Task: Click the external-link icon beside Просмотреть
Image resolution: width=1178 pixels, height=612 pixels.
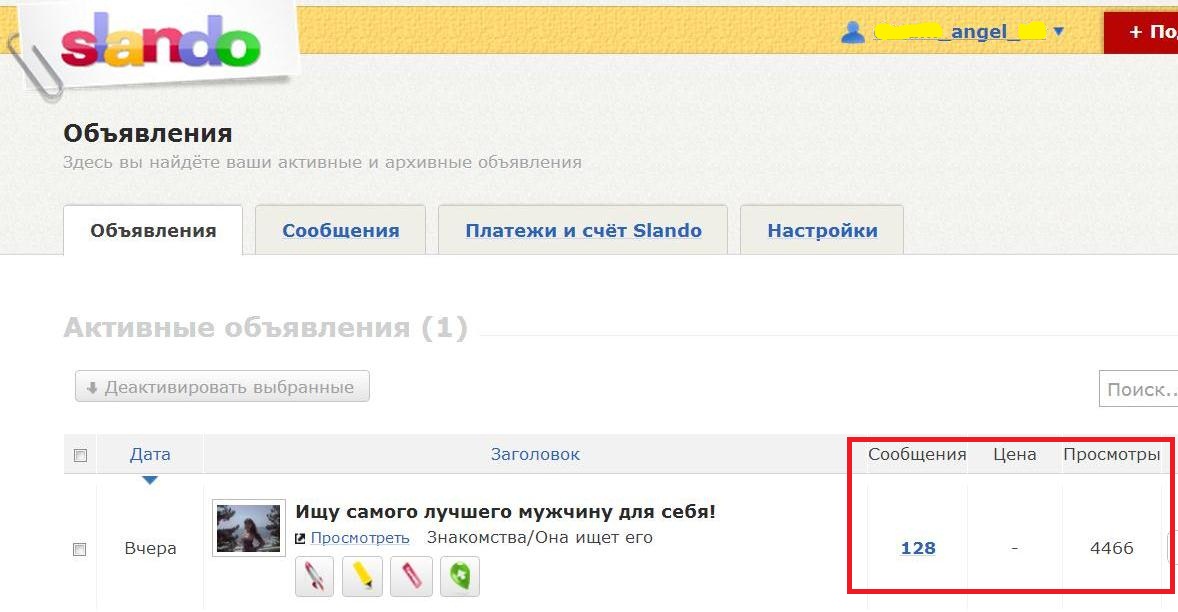Action: [x=301, y=538]
